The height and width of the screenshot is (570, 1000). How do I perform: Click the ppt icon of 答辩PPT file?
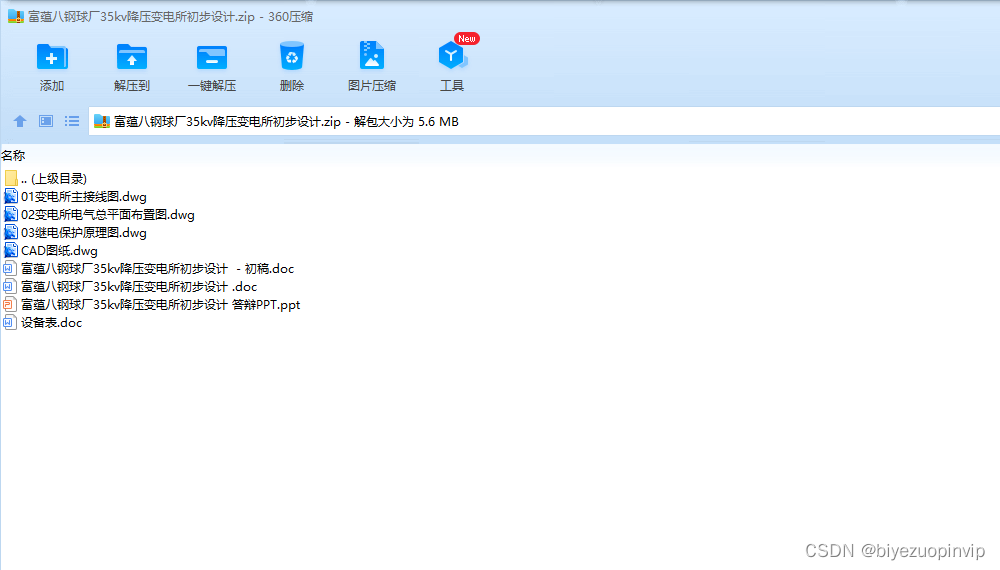coord(9,305)
